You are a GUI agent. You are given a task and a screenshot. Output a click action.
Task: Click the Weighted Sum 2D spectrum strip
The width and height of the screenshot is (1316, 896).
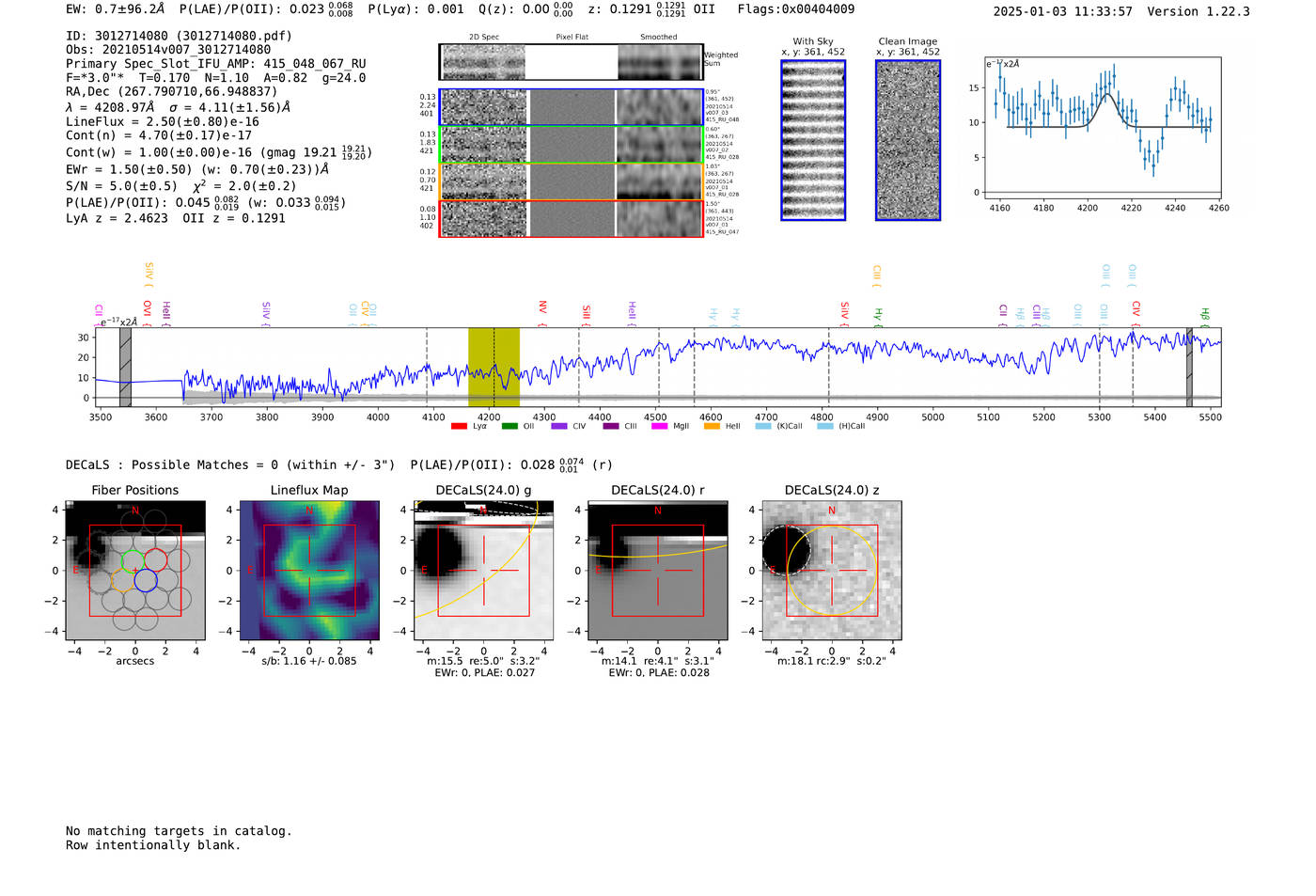click(x=572, y=62)
